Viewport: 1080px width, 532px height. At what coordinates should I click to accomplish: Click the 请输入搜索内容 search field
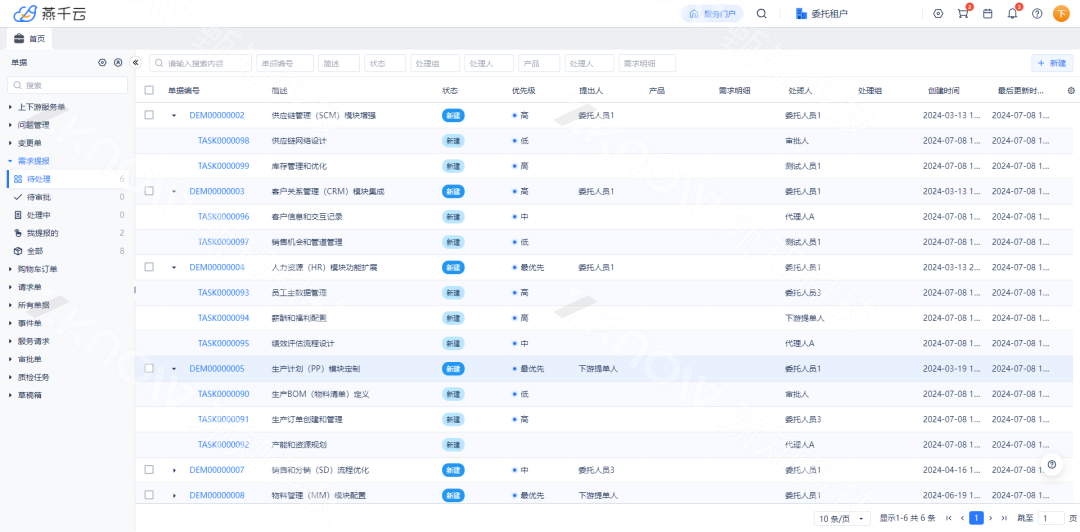click(x=200, y=63)
